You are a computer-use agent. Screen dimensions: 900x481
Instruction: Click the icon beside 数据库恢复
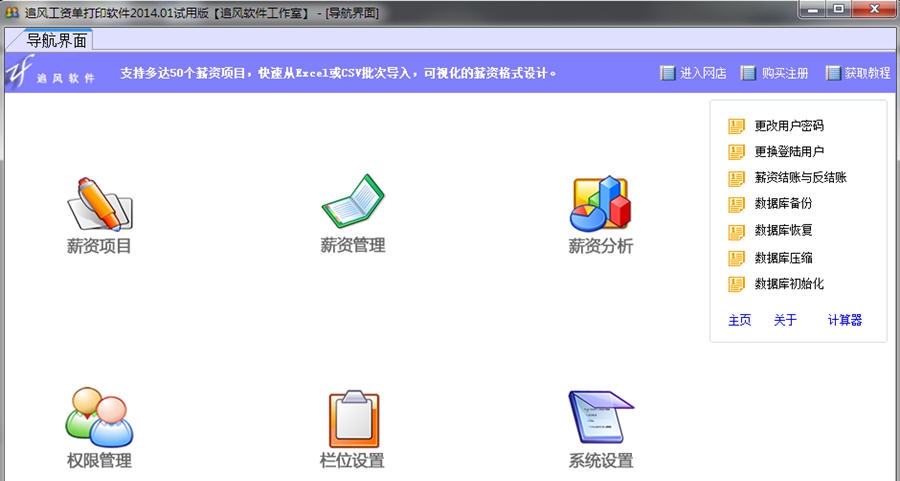pyautogui.click(x=736, y=231)
